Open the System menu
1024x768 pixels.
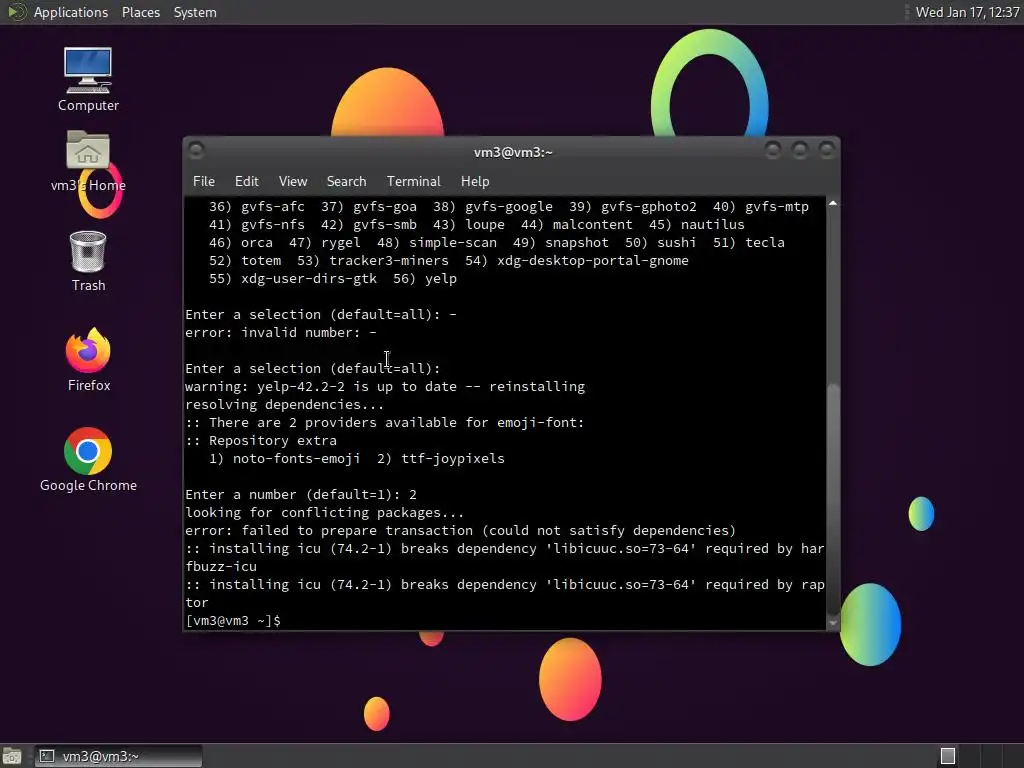pyautogui.click(x=195, y=12)
